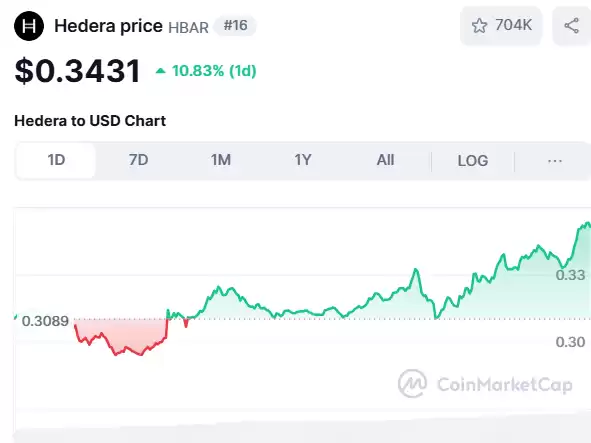Select the 1Y chart range tab
Viewport: 591px width, 443px height.
303,160
